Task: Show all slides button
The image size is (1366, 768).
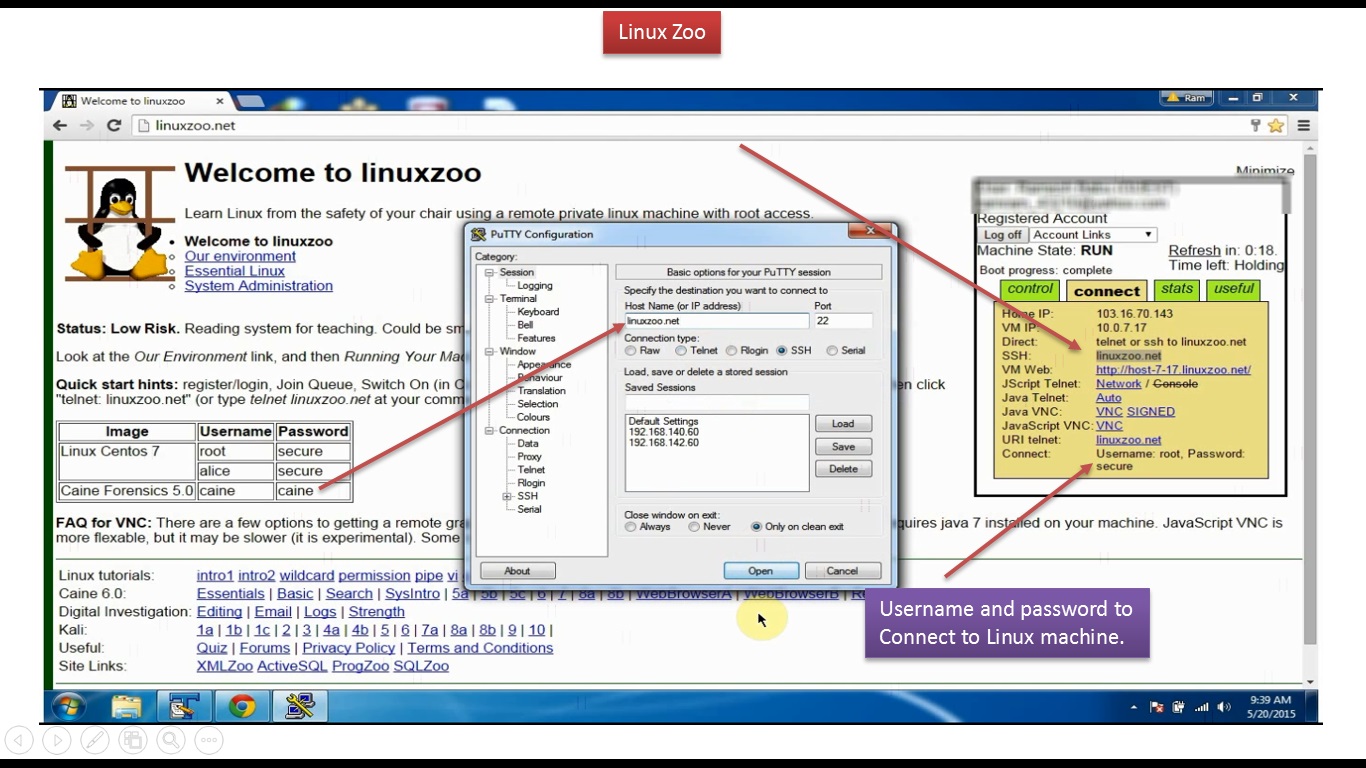Action: (x=133, y=740)
